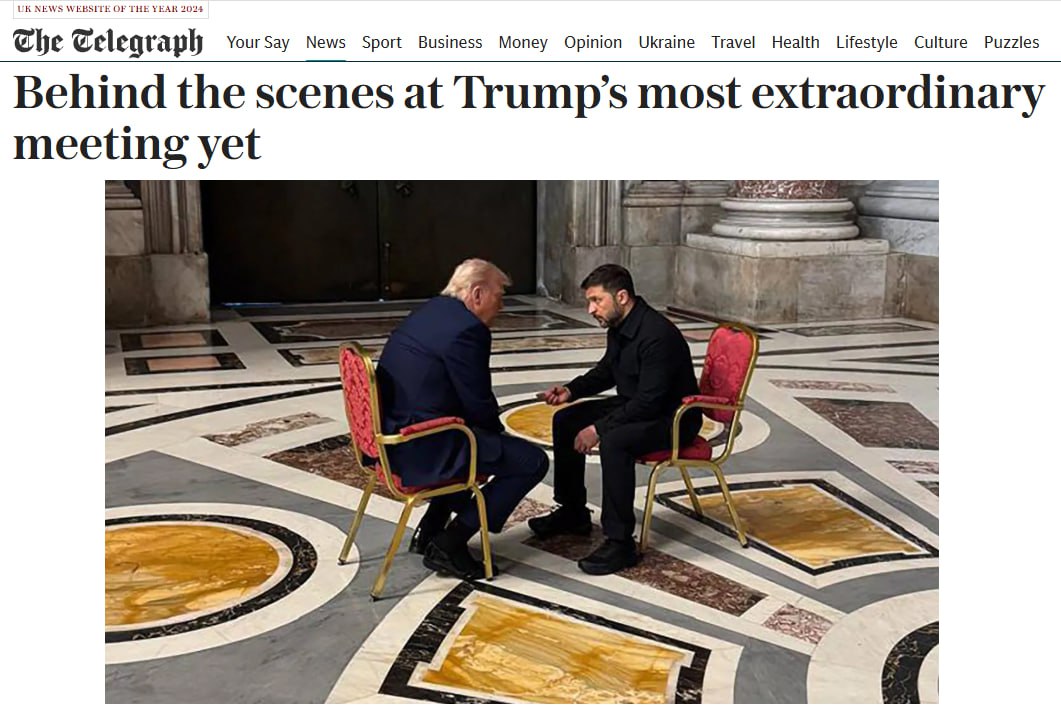Go to the News section
The image size is (1061, 714).
click(325, 42)
